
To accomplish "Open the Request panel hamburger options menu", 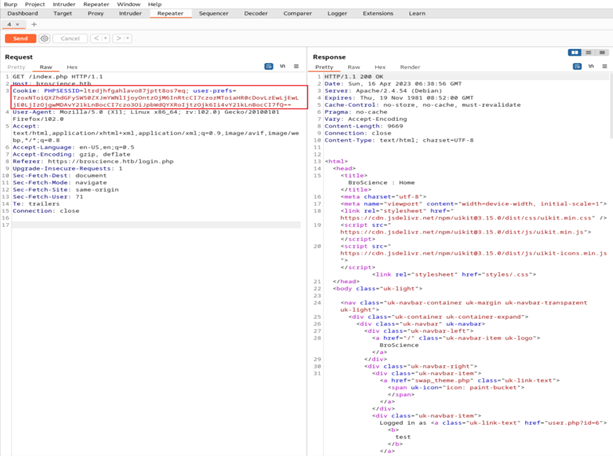I will (x=296, y=66).
